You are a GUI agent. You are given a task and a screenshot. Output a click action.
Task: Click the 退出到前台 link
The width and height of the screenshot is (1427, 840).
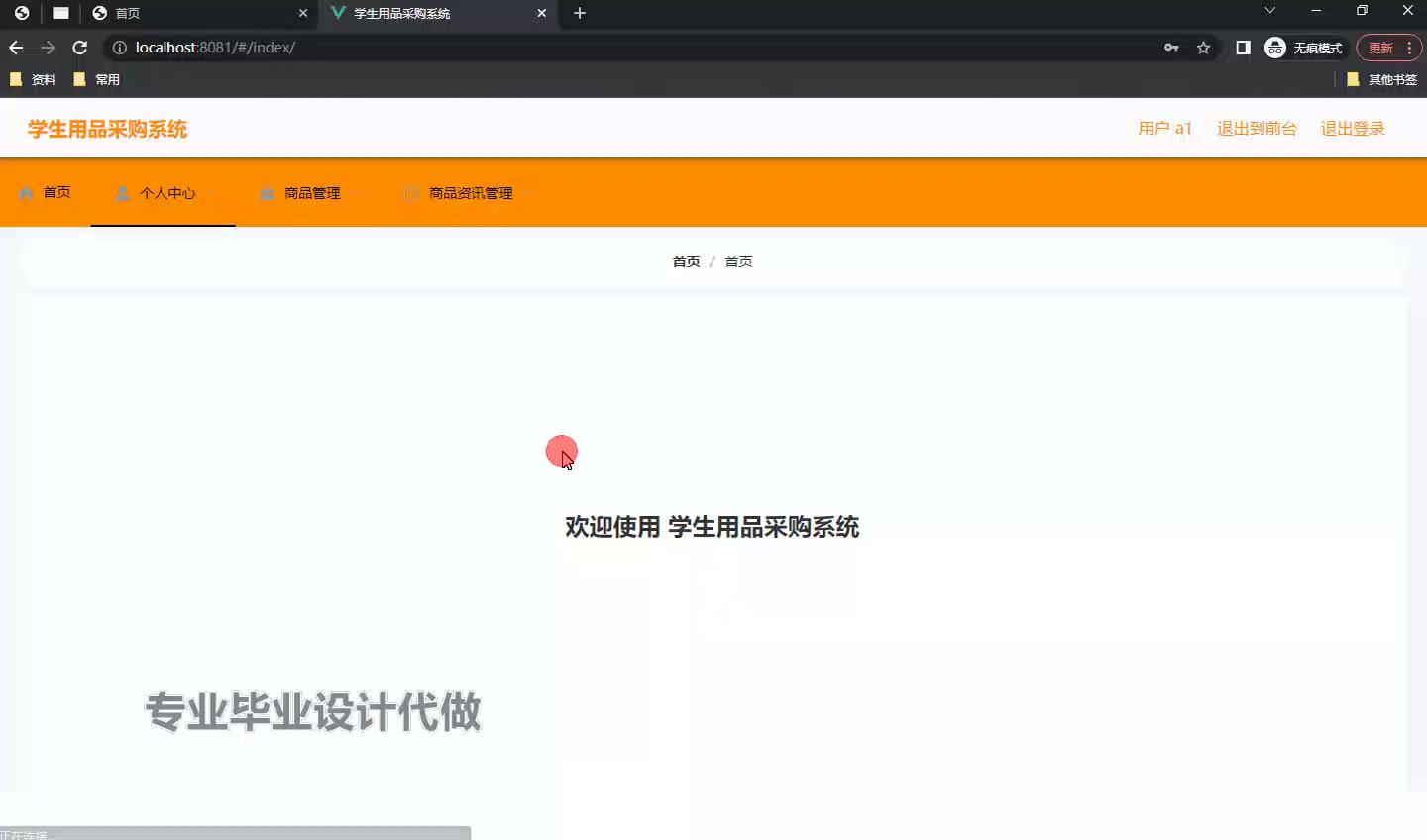click(1257, 129)
